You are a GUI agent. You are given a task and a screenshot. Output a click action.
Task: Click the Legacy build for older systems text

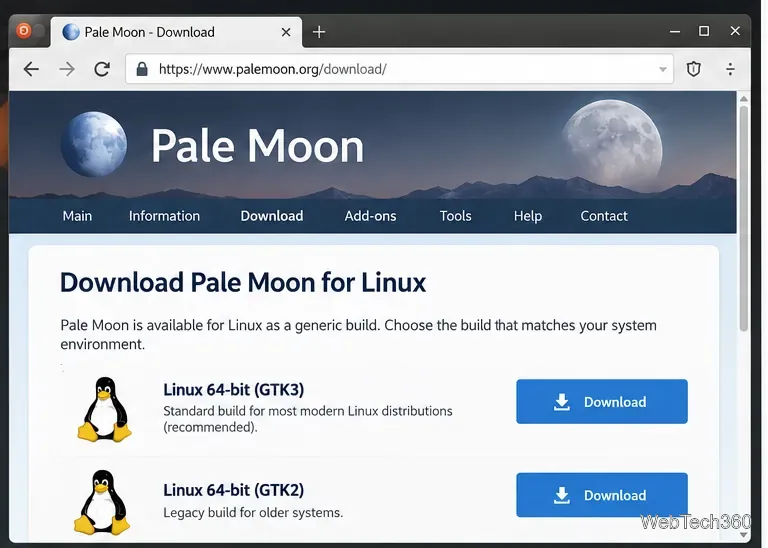253,513
